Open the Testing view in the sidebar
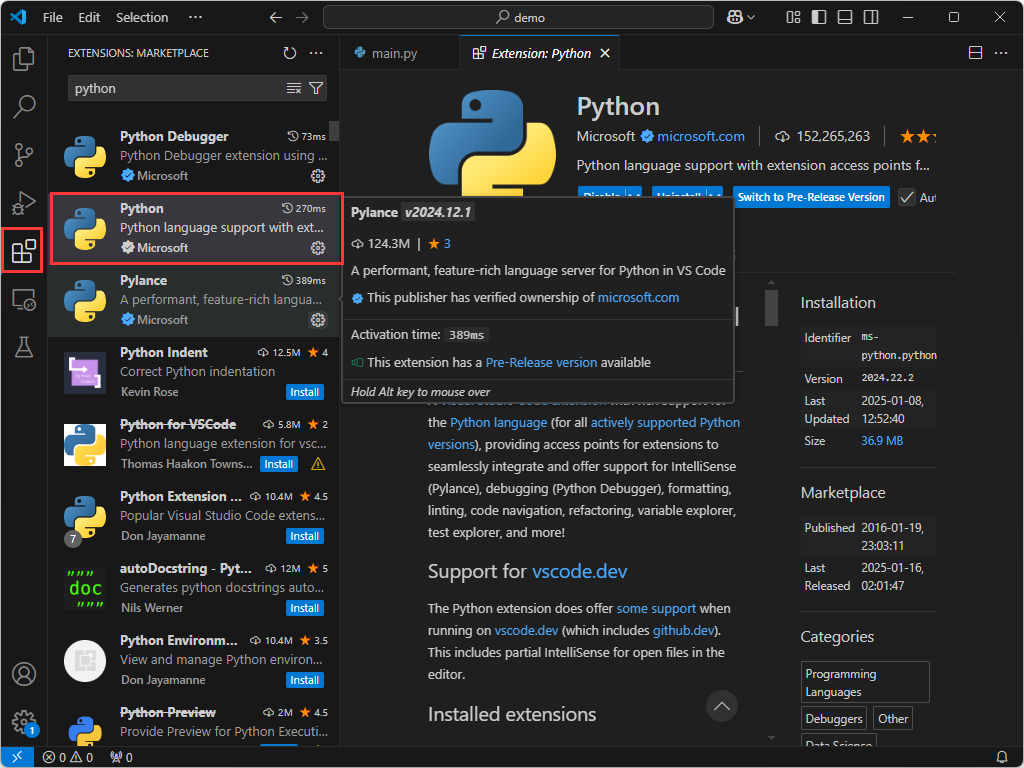1024x768 pixels. pos(23,346)
